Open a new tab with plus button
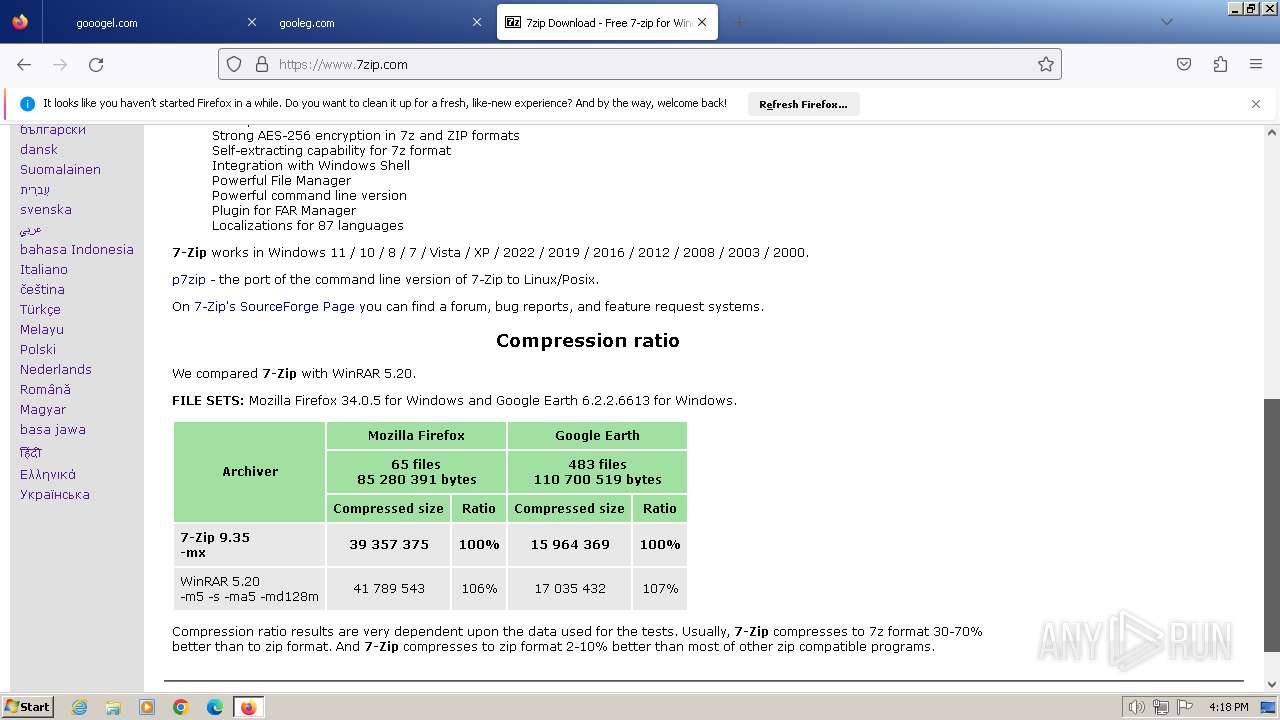The height and width of the screenshot is (720, 1280). 740,22
